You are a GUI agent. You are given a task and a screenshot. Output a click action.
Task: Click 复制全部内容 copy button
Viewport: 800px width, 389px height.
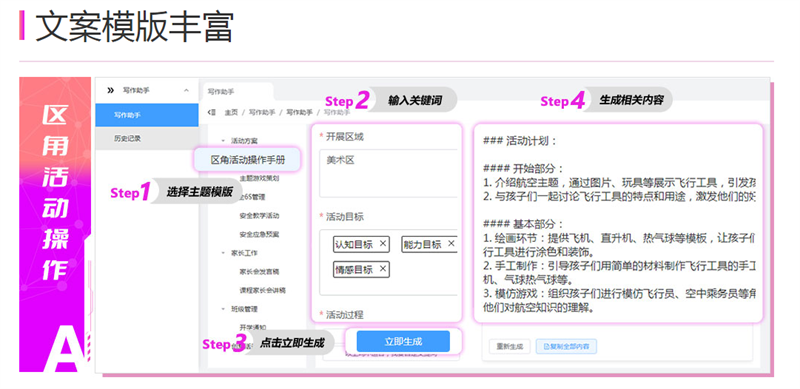tap(566, 346)
